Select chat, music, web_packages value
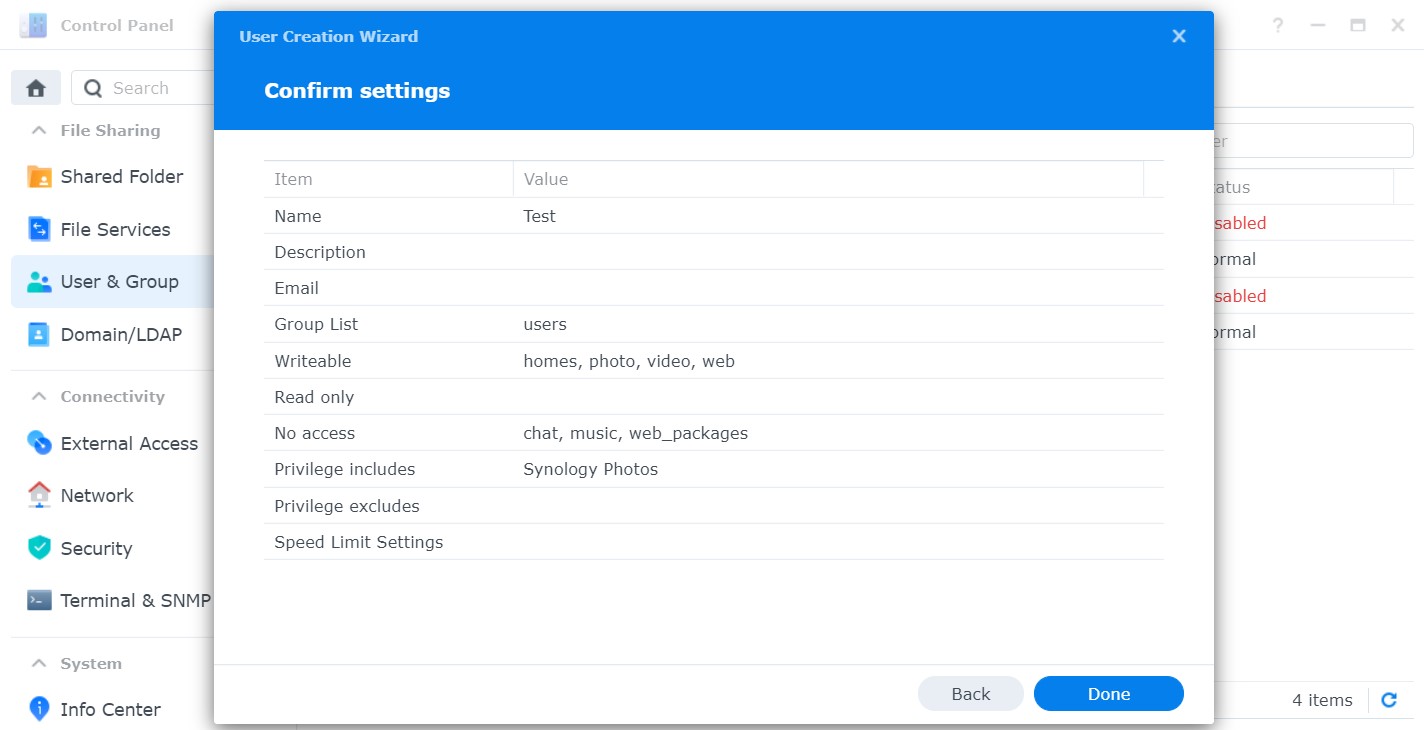This screenshot has height=730, width=1424. click(635, 433)
